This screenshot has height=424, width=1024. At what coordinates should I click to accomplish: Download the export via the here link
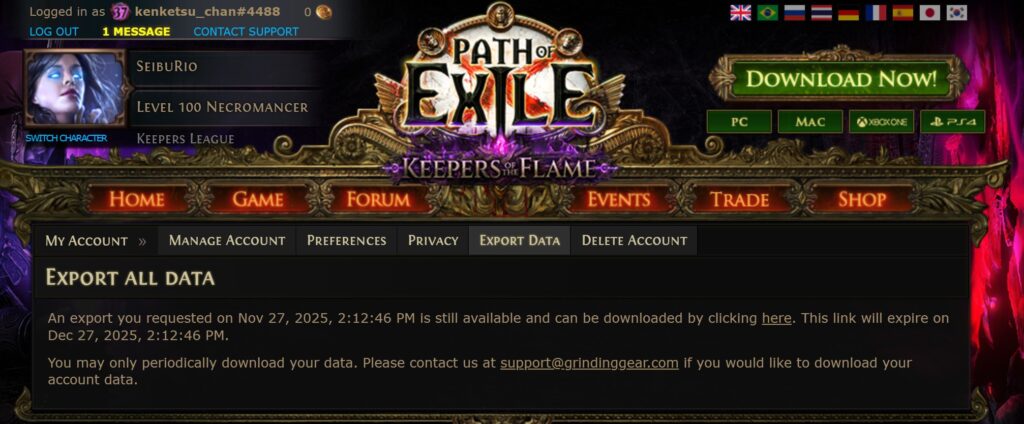[x=776, y=319]
